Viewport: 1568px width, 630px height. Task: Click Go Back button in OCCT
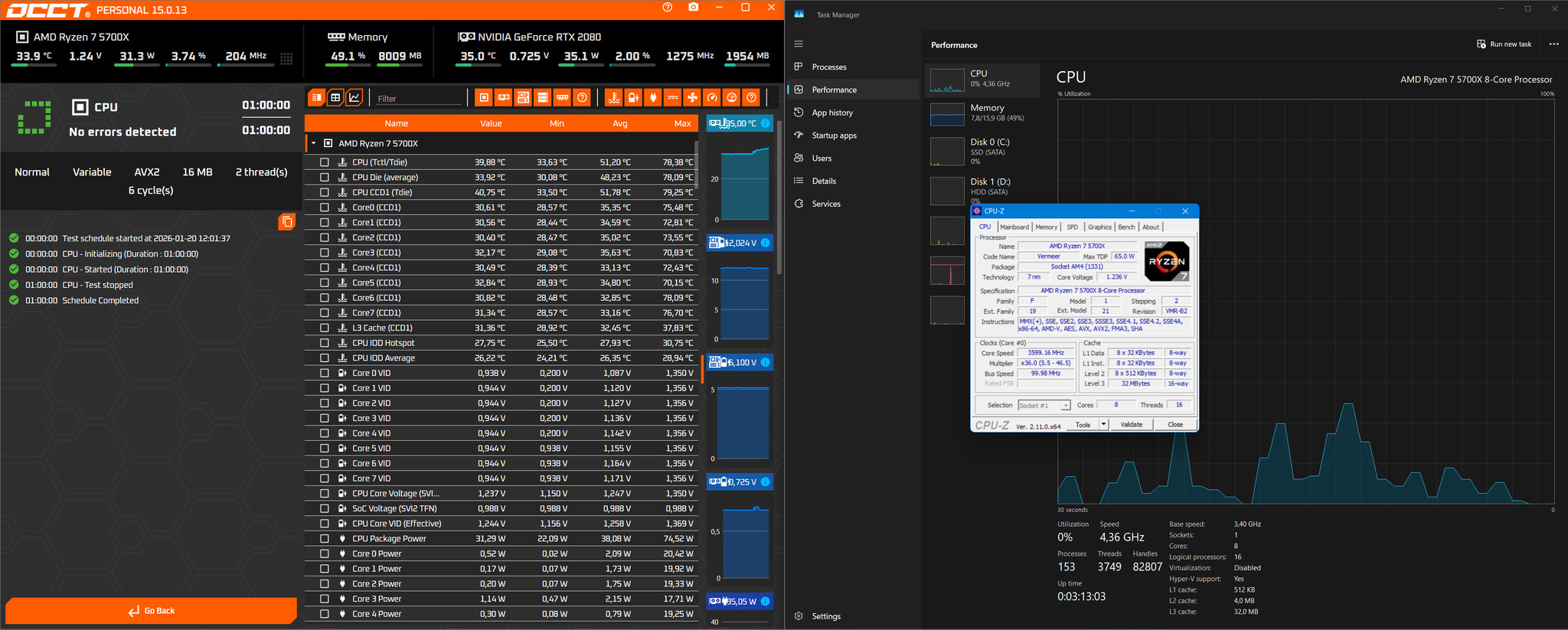pyautogui.click(x=152, y=611)
